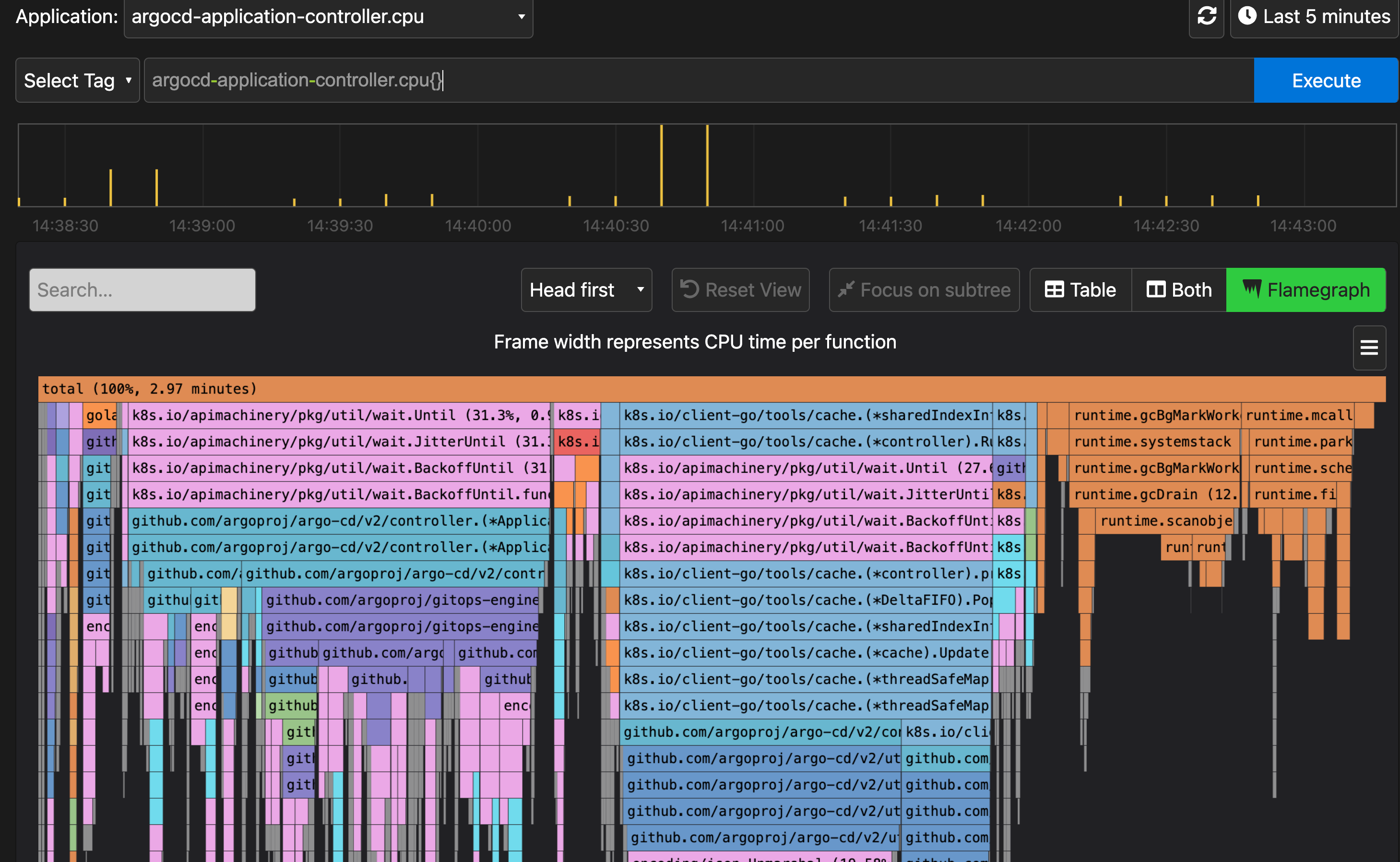Switch to the Both view tab
This screenshot has height=862, width=1400.
1178,289
